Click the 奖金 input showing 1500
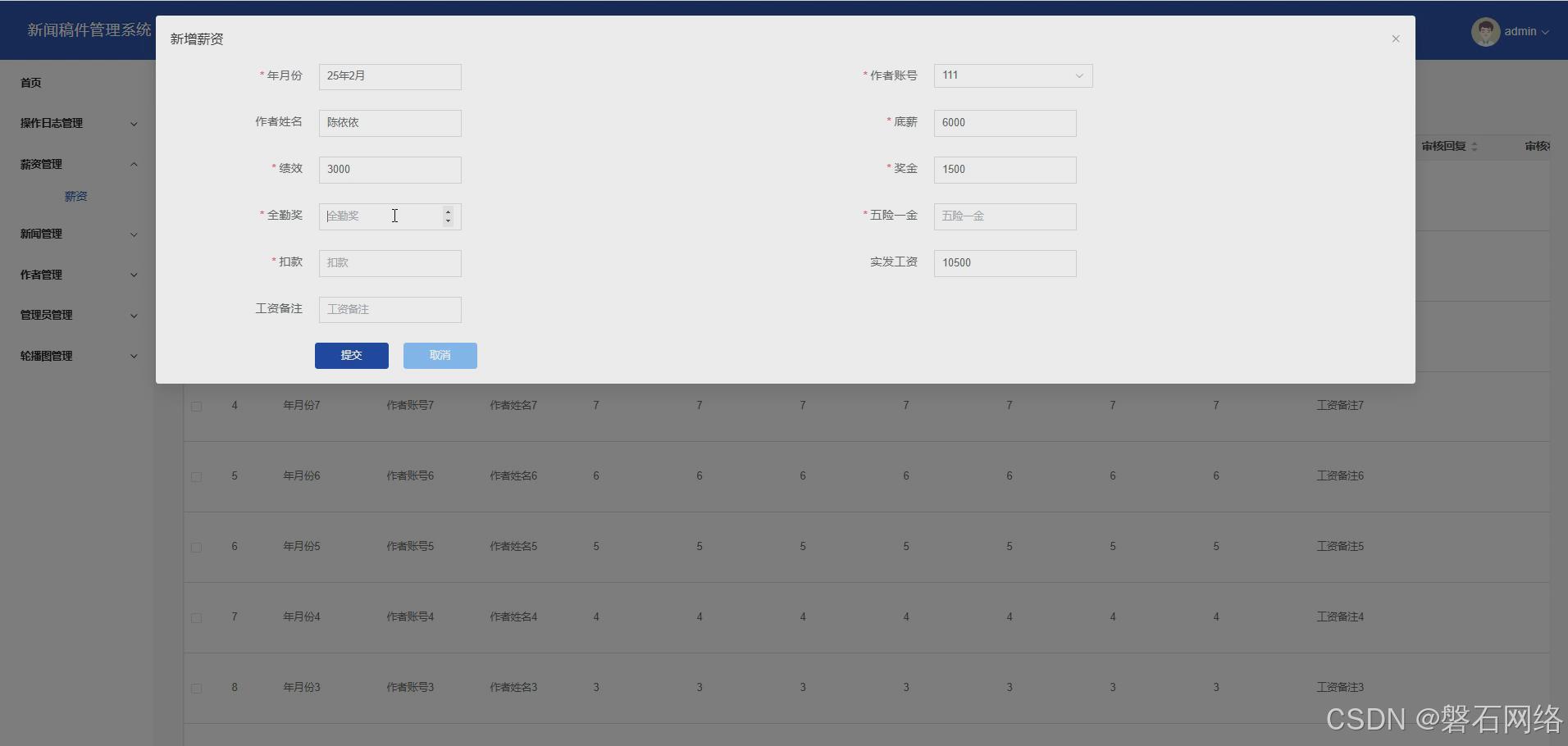The image size is (1568, 746). click(1005, 170)
